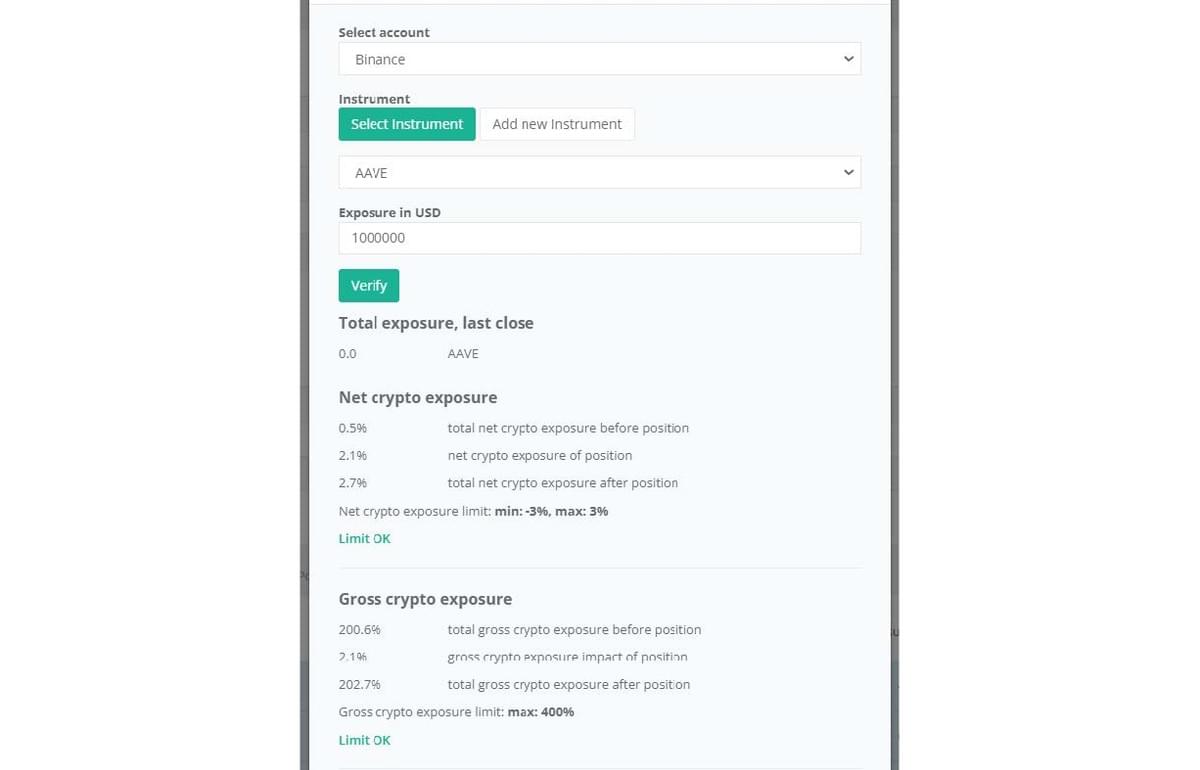Expand the AAVE instrument dropdown
Image resolution: width=1200 pixels, height=770 pixels.
point(599,172)
